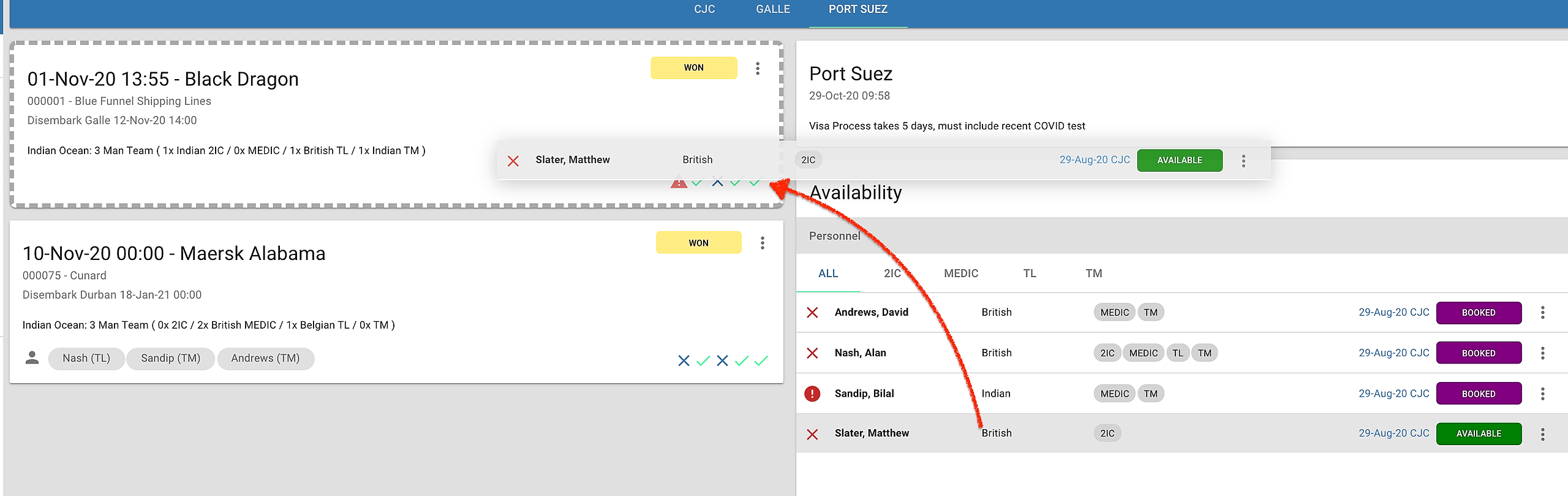
Task: Click AVAILABLE button on dragged Slater row
Action: (1180, 160)
